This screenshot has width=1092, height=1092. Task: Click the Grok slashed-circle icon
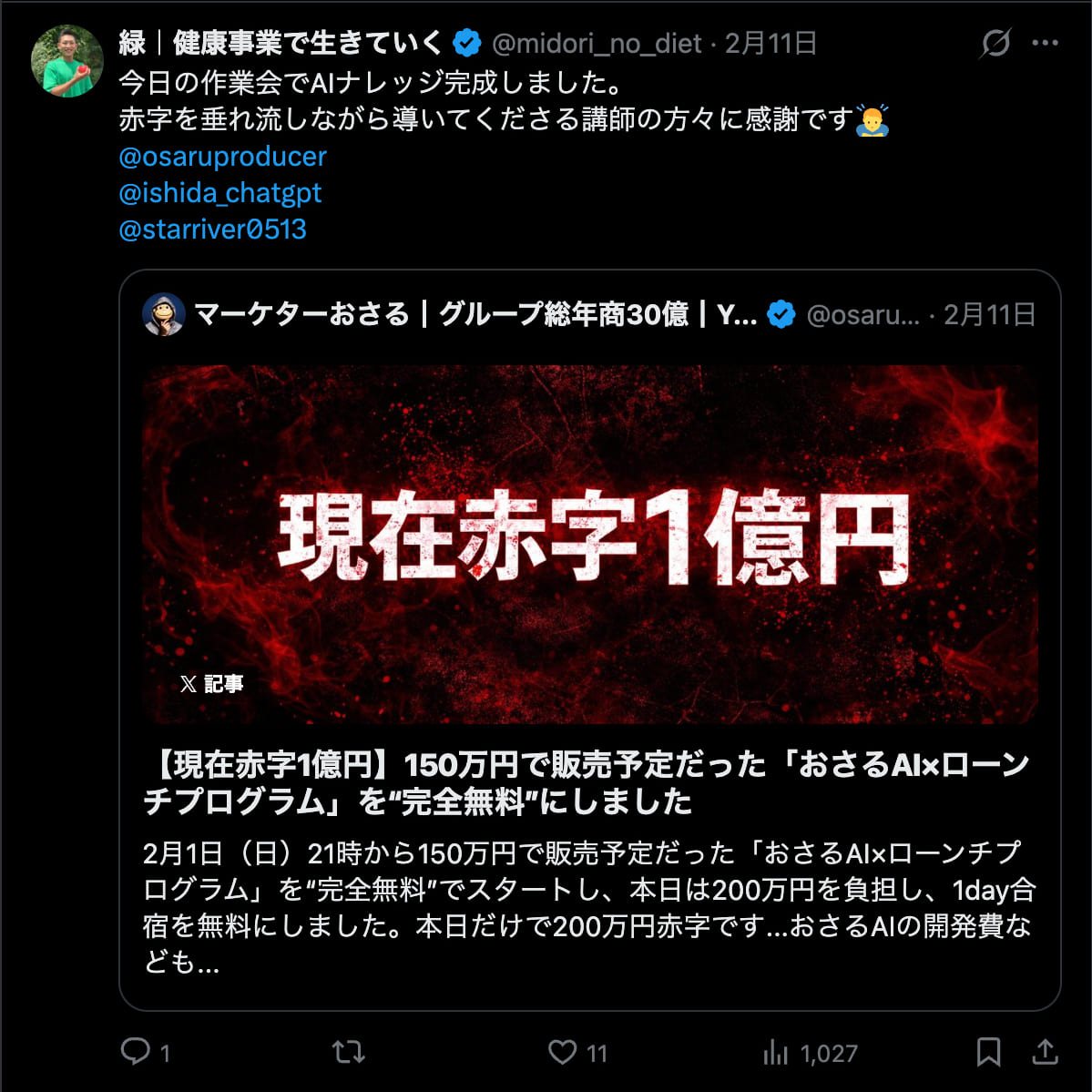(x=995, y=43)
